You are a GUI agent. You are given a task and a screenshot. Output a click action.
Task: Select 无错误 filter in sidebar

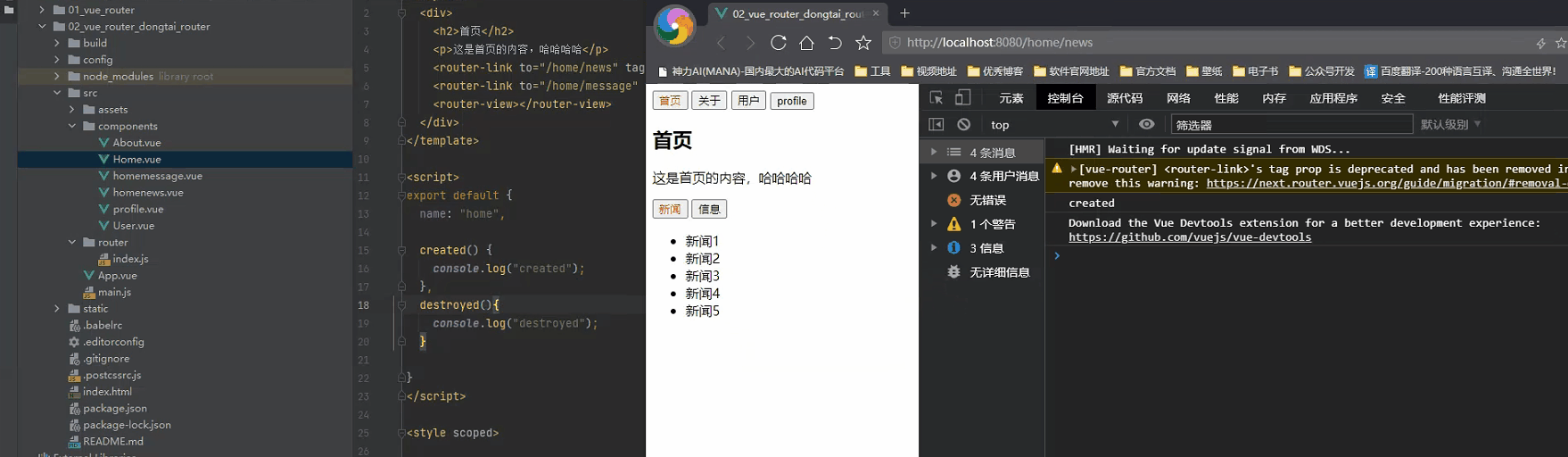click(987, 200)
